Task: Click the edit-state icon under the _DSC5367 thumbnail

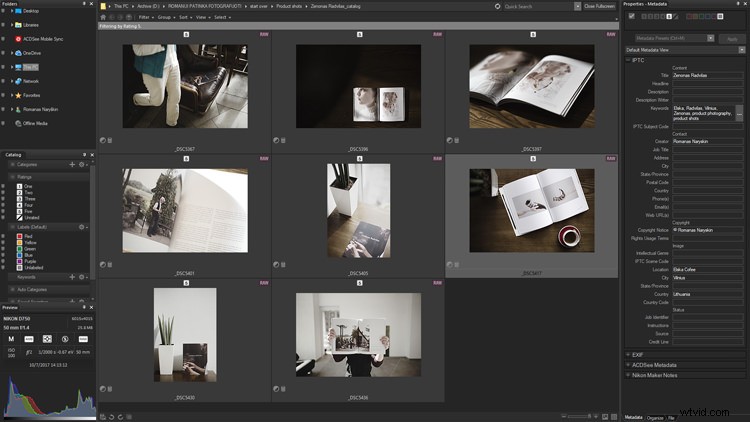Action: click(x=102, y=140)
